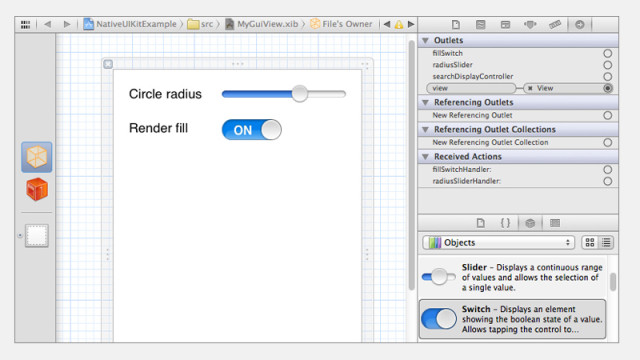
Task: Open the Attributes inspector tab
Action: pyautogui.click(x=530, y=25)
